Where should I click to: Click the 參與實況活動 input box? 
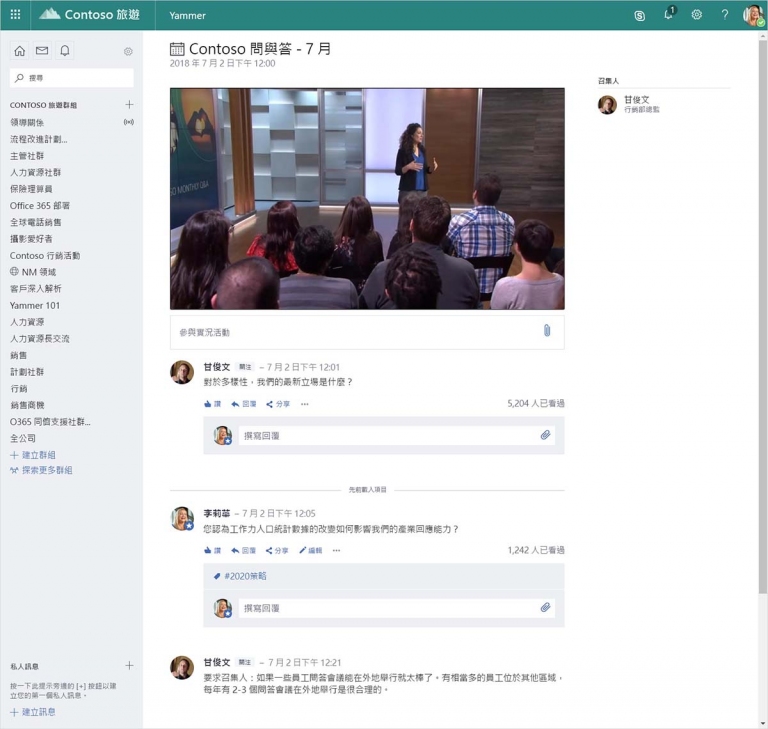(367, 332)
